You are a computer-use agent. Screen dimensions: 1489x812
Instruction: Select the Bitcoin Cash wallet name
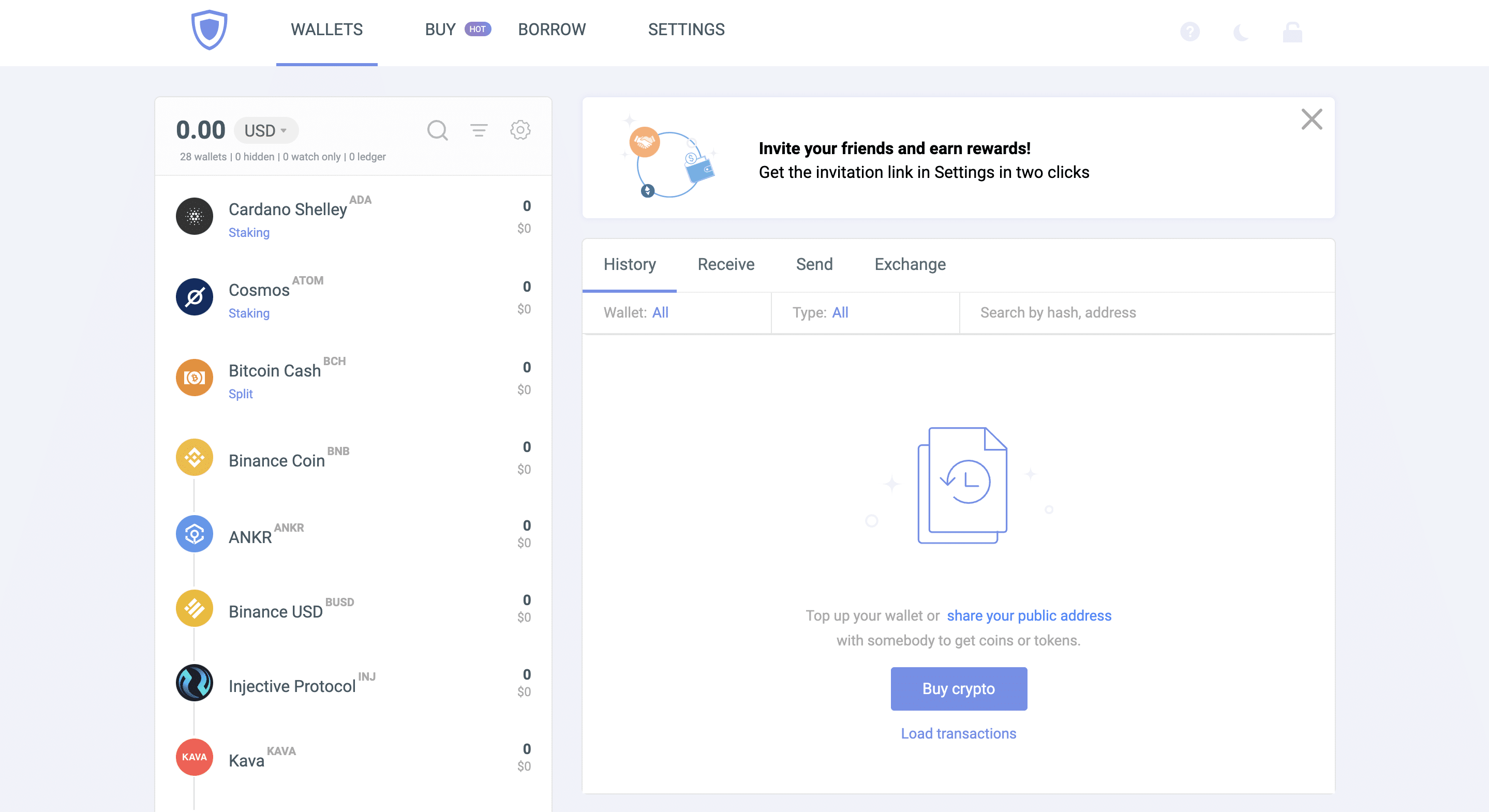(275, 370)
